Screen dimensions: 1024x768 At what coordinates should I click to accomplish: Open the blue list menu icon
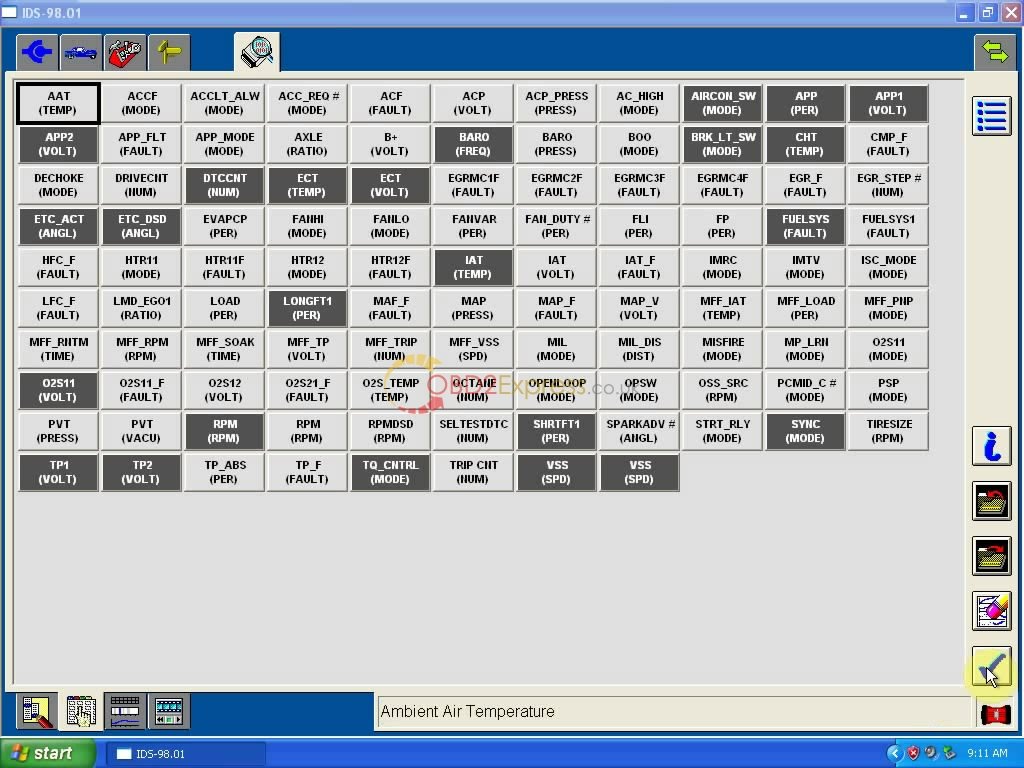click(x=991, y=116)
